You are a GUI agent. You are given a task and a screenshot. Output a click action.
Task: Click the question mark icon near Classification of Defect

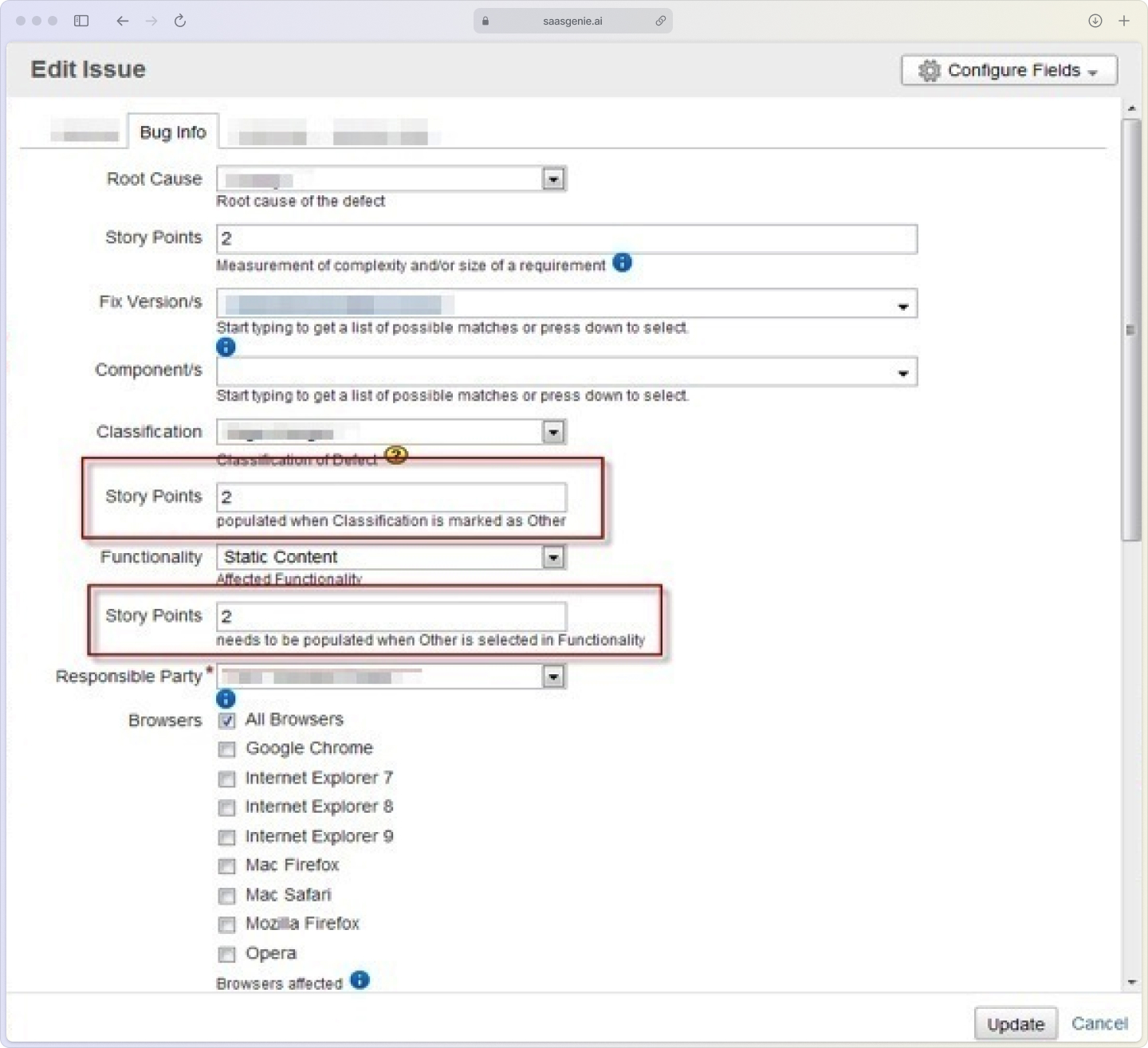click(x=396, y=454)
